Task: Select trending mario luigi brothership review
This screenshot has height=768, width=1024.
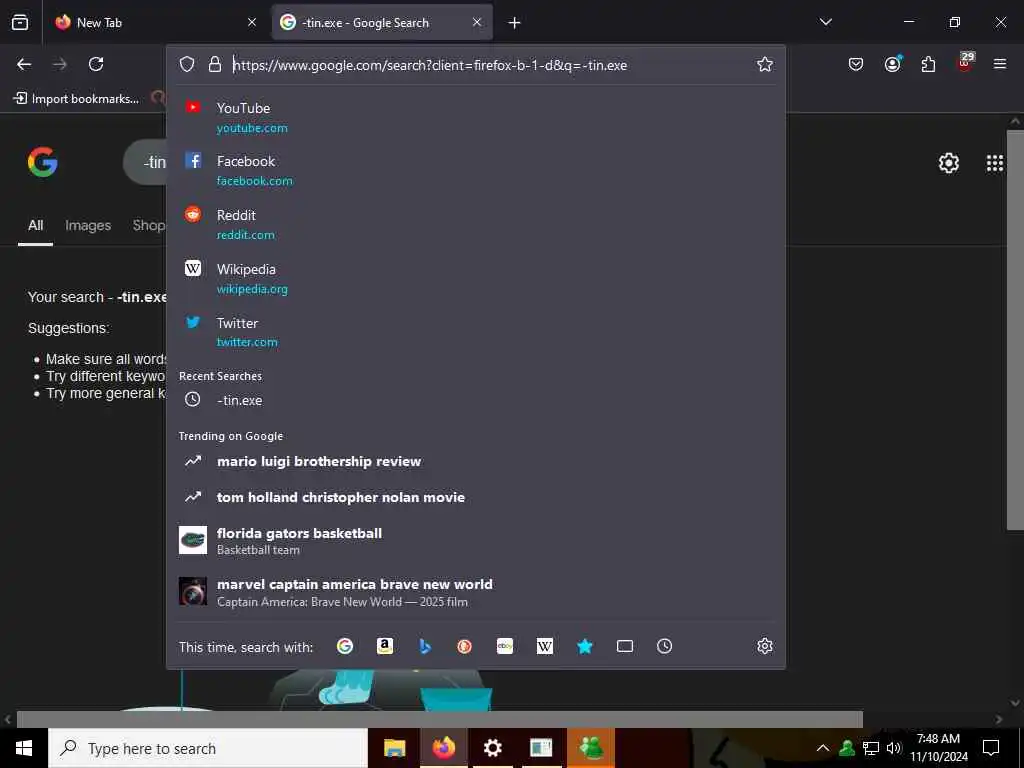Action: pos(475,461)
